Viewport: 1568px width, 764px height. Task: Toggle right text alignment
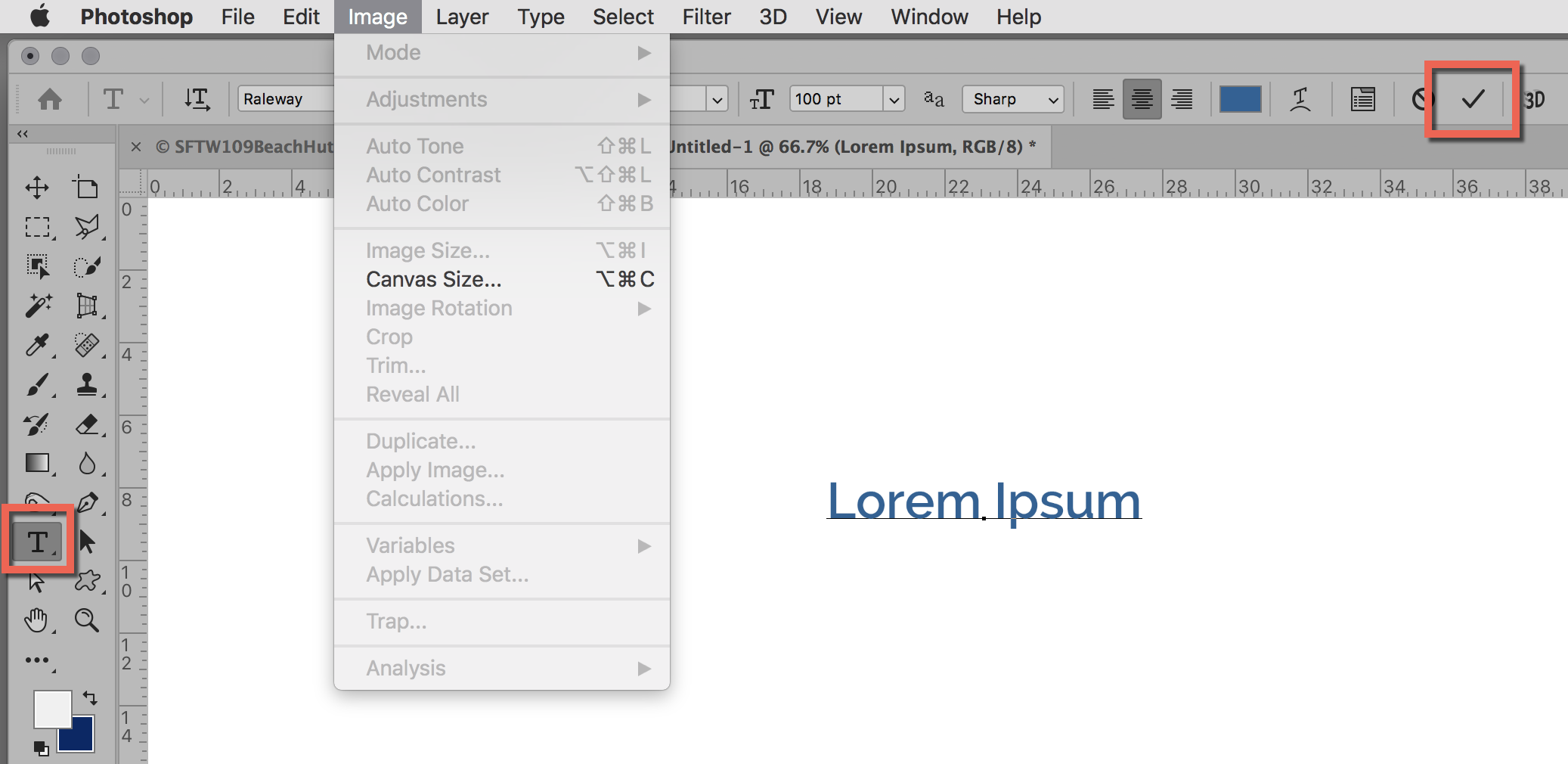coord(1181,98)
